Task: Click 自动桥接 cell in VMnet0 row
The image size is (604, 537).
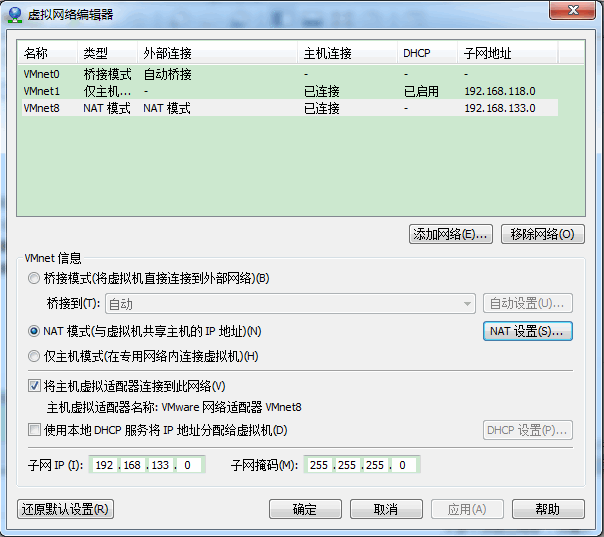Action: pyautogui.click(x=168, y=74)
